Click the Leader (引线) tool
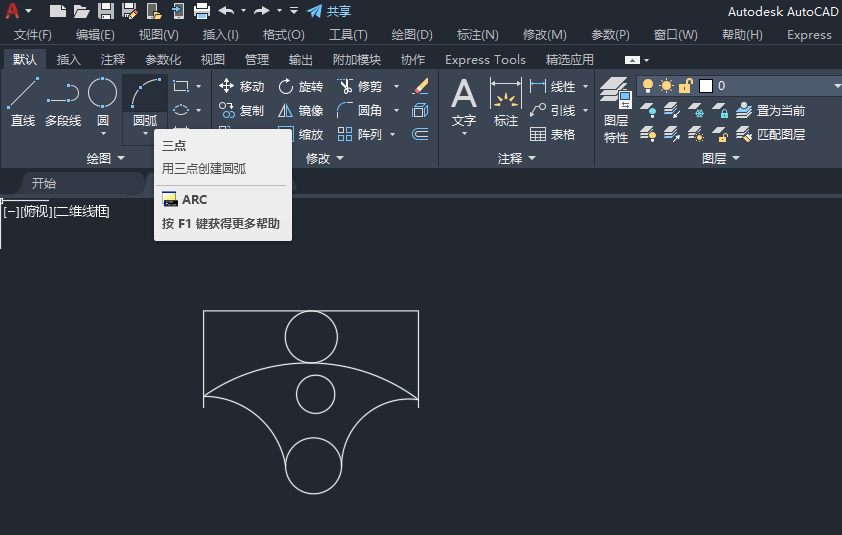 click(552, 110)
